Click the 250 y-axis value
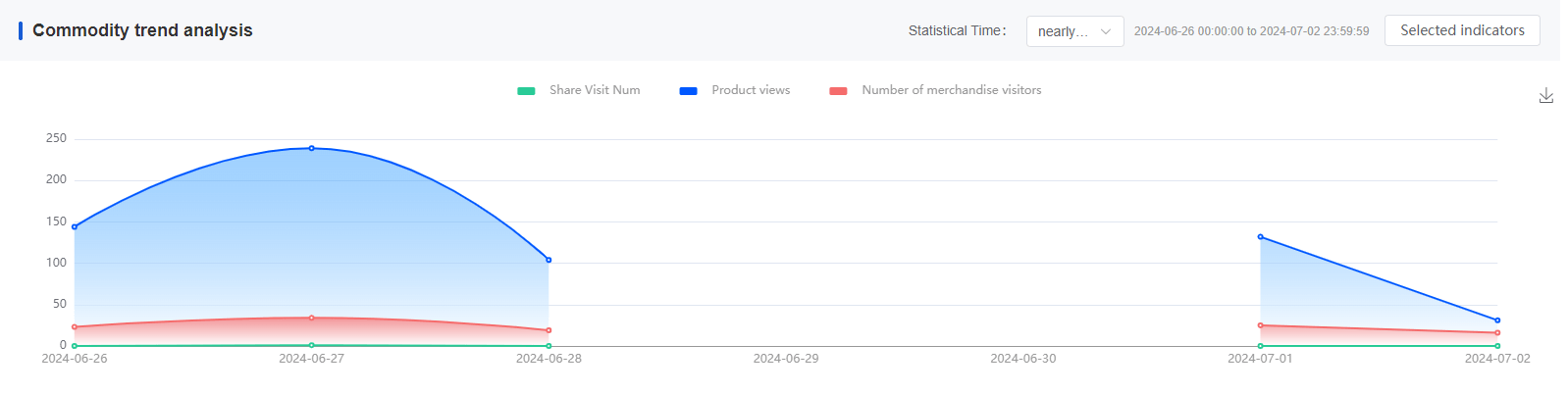Image resolution: width=1568 pixels, height=393 pixels. pyautogui.click(x=56, y=138)
